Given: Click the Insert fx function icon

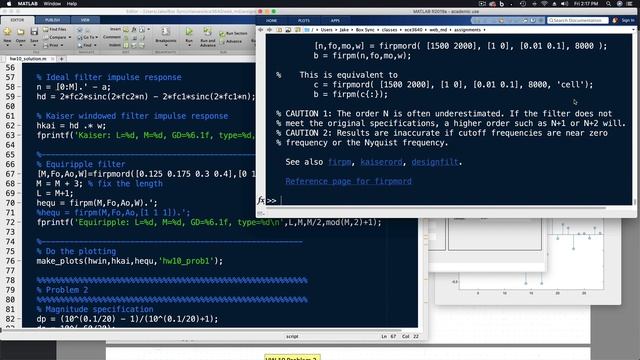Looking at the screenshot, I should coord(133,29).
